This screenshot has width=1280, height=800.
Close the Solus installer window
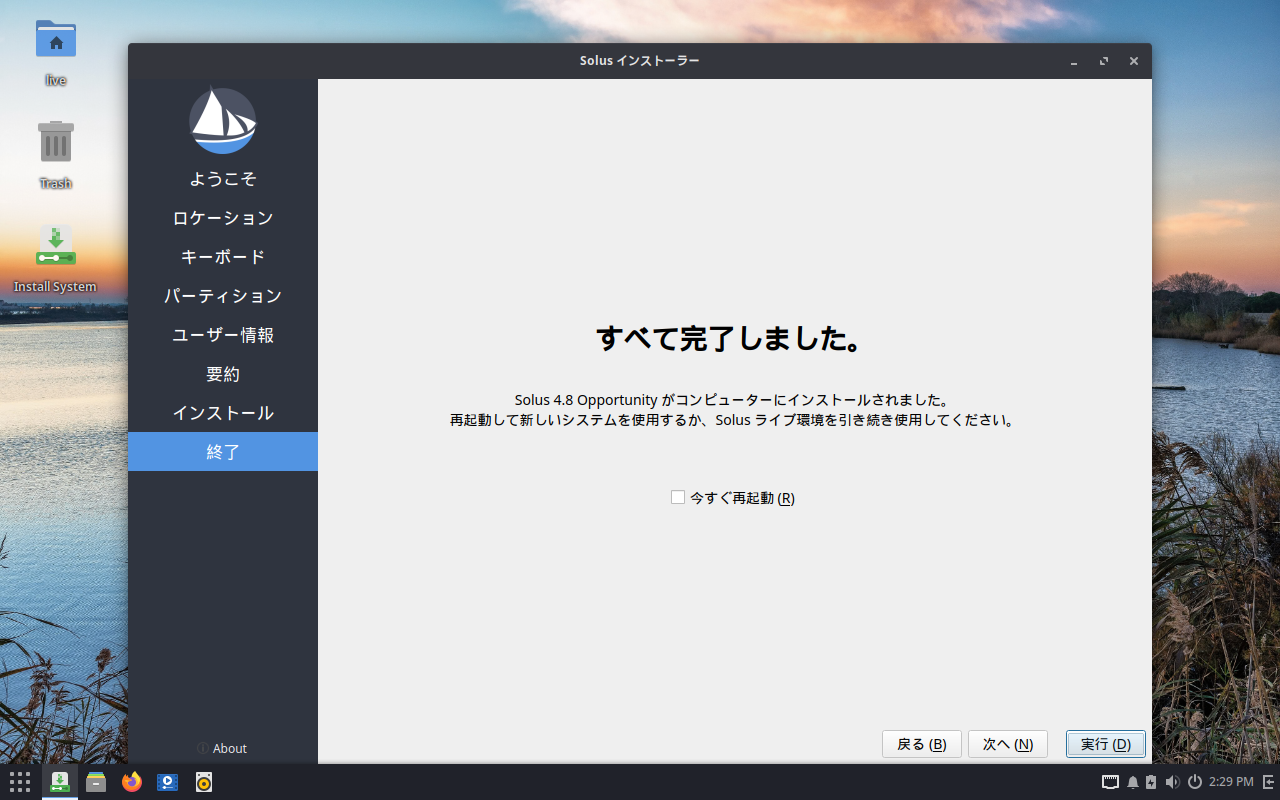click(x=1134, y=61)
